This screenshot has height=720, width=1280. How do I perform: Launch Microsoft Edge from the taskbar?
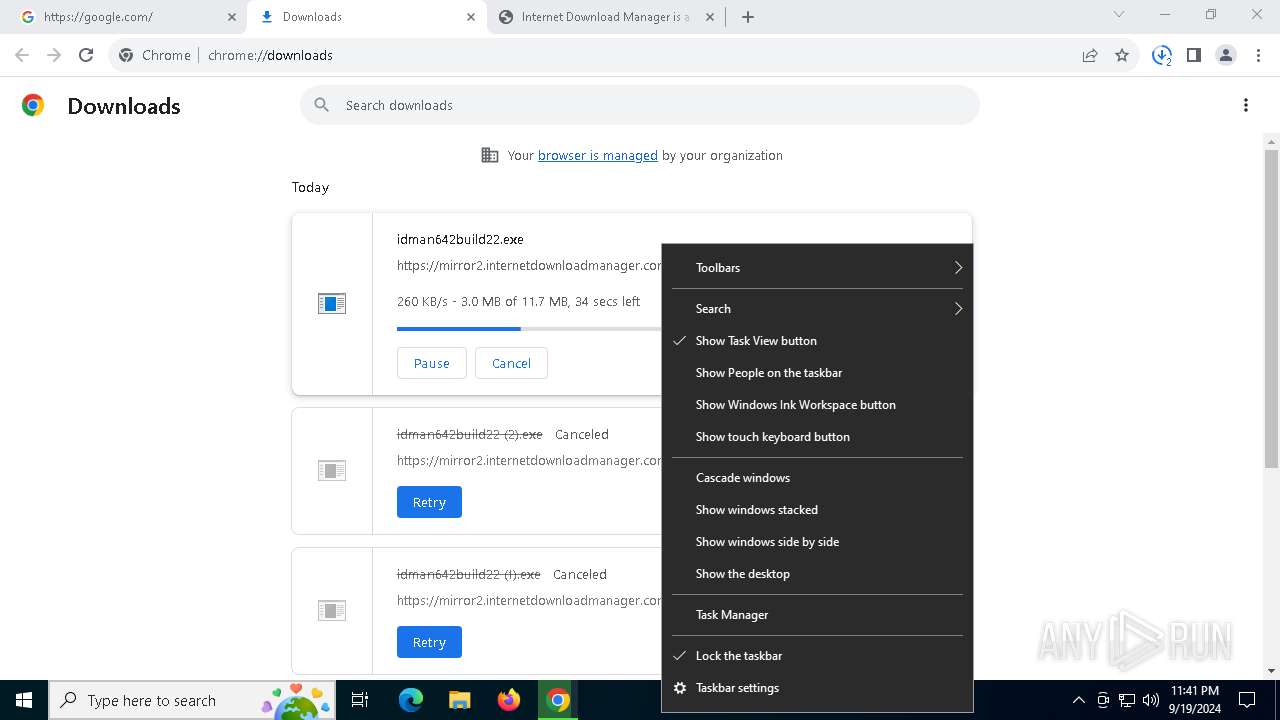coord(411,700)
